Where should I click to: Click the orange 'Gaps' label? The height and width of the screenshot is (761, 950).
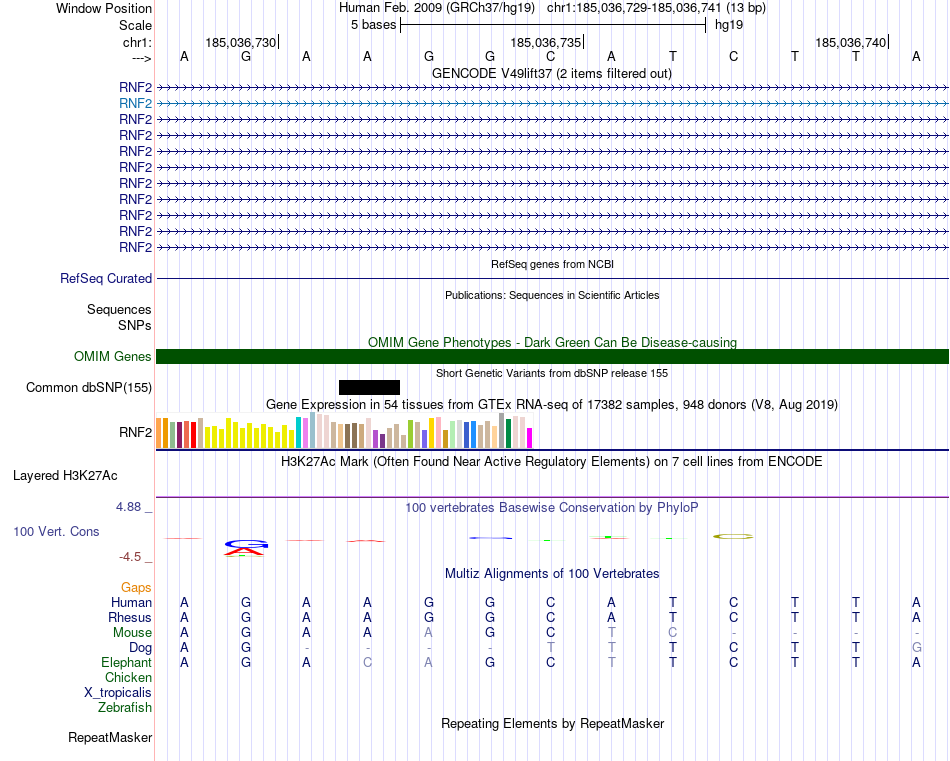pos(136,588)
